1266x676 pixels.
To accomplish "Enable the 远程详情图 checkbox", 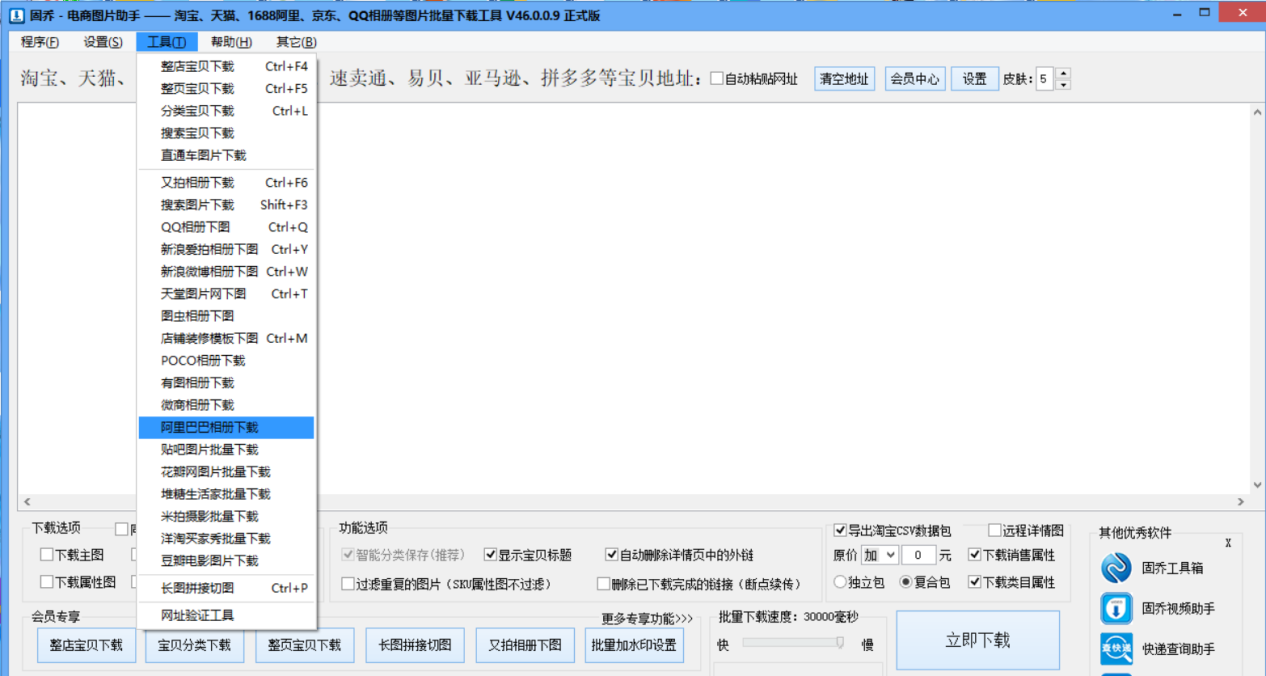I will (x=993, y=530).
